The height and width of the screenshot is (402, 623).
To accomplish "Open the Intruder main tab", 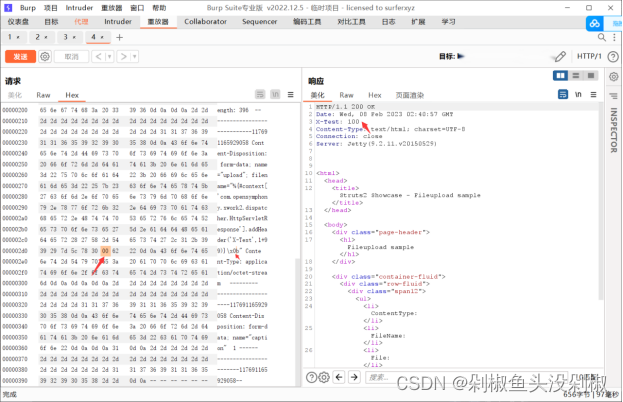I will pyautogui.click(x=118, y=21).
